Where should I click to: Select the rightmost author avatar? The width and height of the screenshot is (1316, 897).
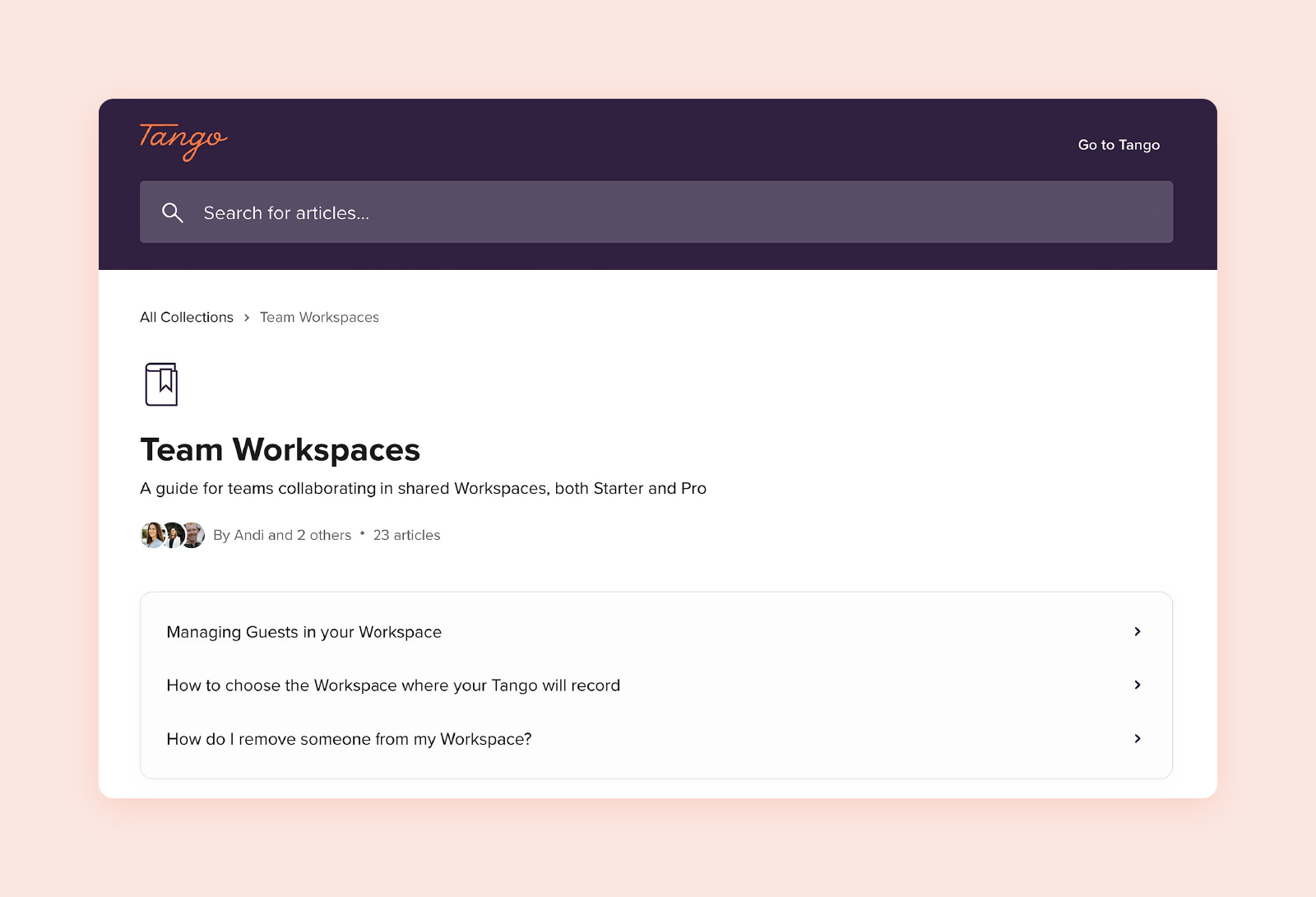192,535
